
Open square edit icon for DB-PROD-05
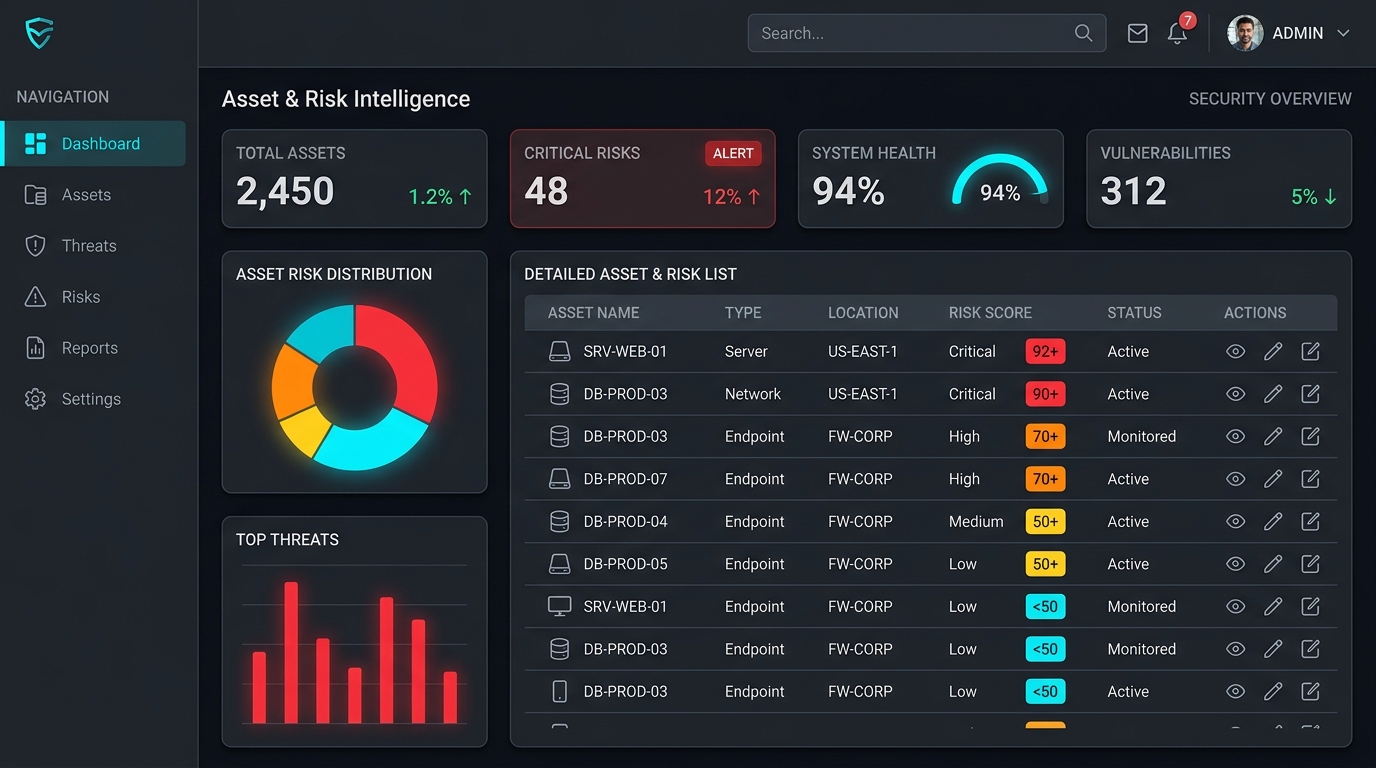tap(1310, 564)
